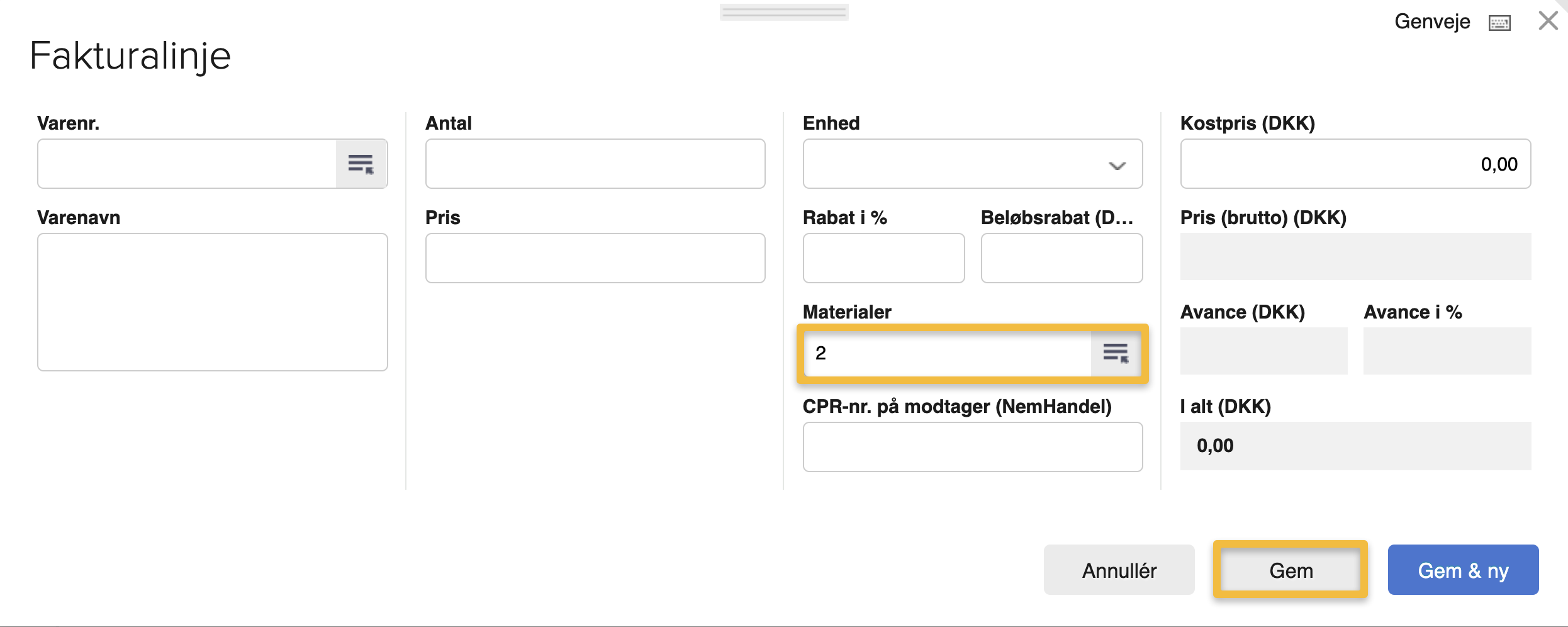Screen dimensions: 1568x627
Task: Click into the Antal field
Action: click(595, 164)
